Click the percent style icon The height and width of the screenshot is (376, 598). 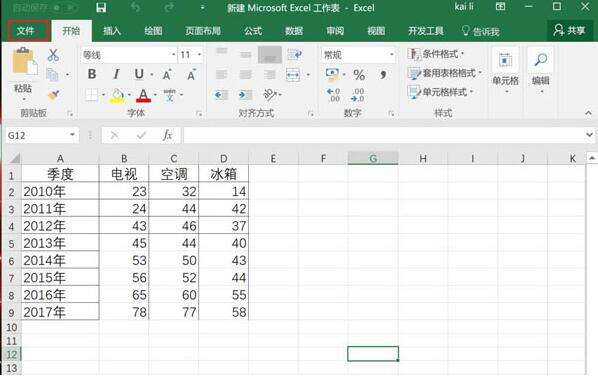359,75
